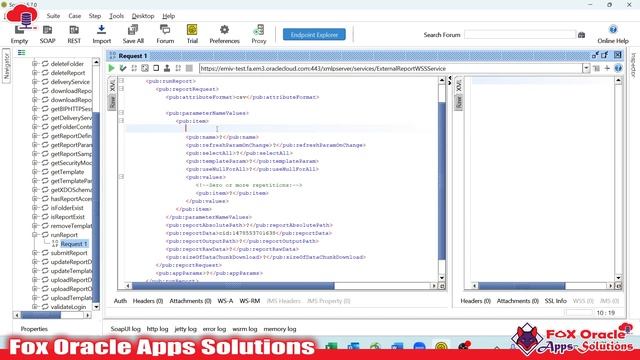Viewport: 640px width, 360px height.
Task: Click the Import project toolbar icon
Action: coord(101,30)
